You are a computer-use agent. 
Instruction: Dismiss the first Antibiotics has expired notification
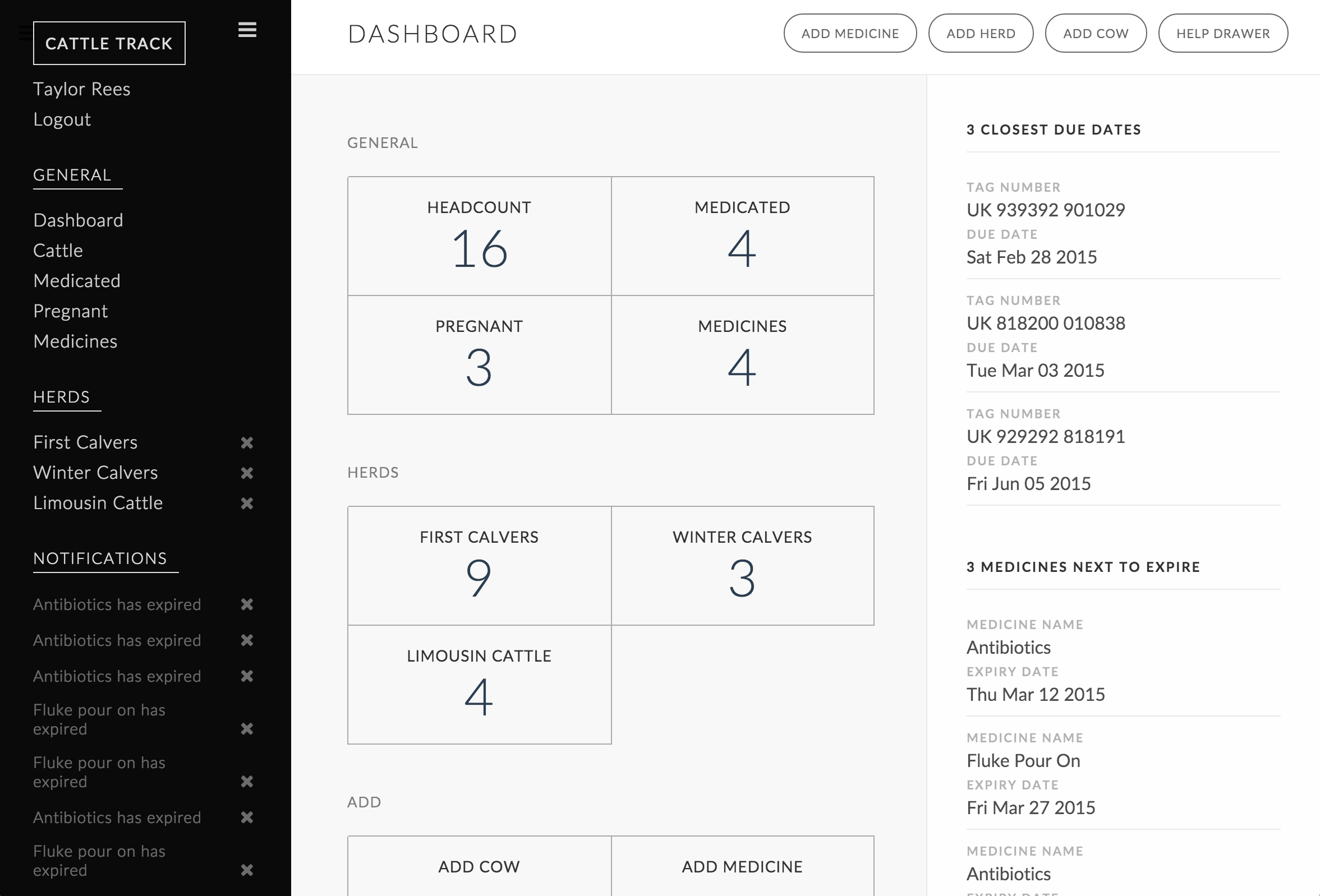tap(246, 604)
